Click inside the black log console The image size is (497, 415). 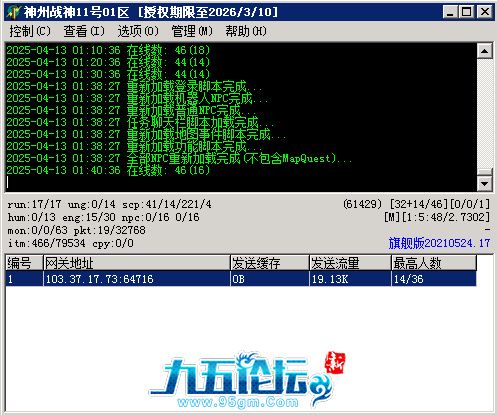pyautogui.click(x=241, y=117)
